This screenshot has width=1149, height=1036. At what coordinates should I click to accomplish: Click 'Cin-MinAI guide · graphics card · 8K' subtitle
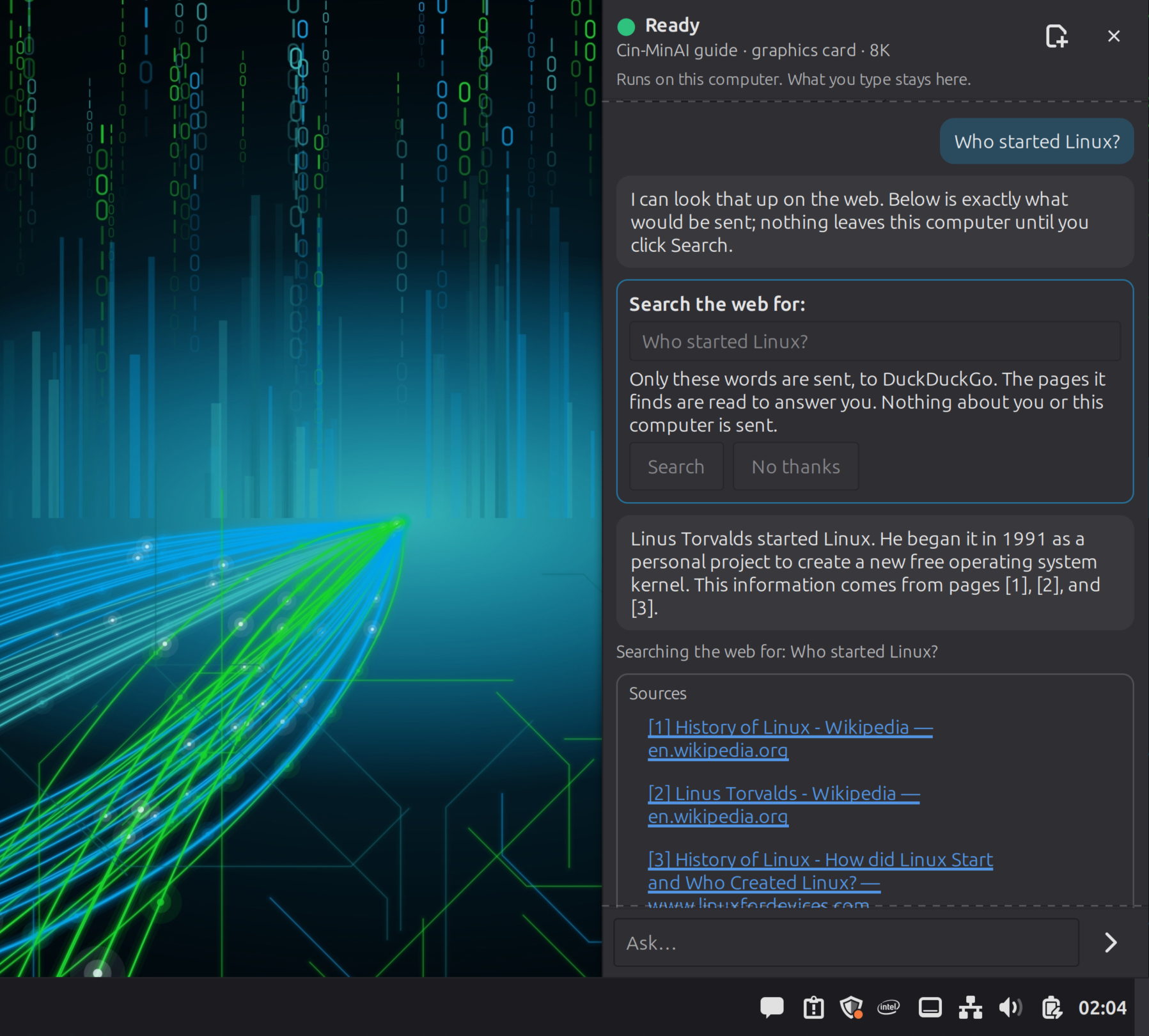click(x=753, y=51)
